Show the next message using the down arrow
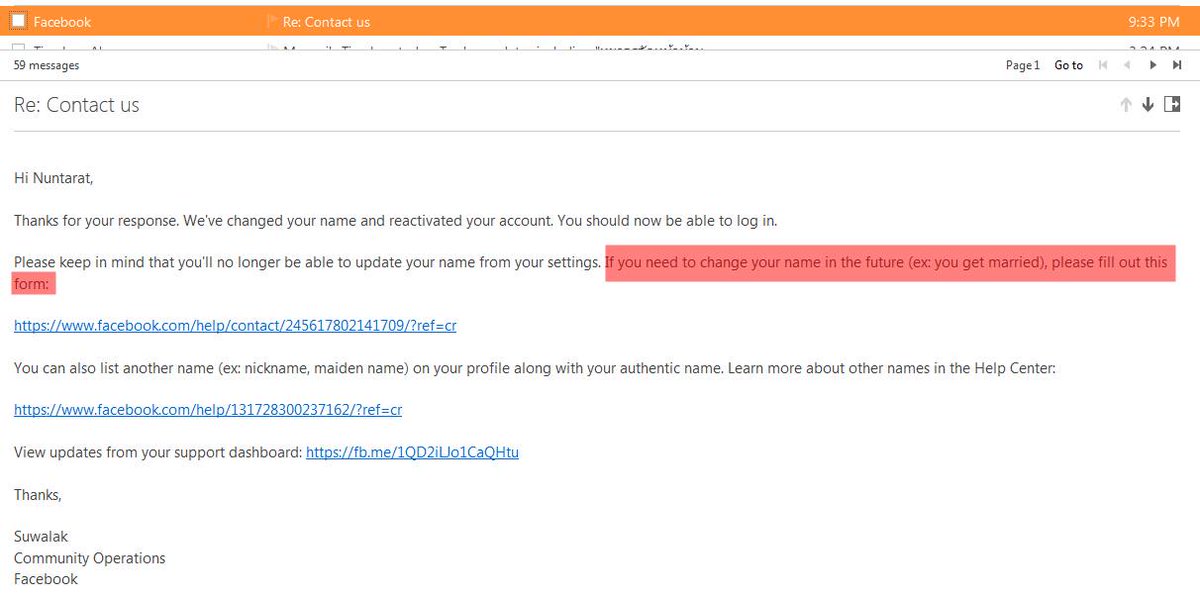 pos(1148,105)
